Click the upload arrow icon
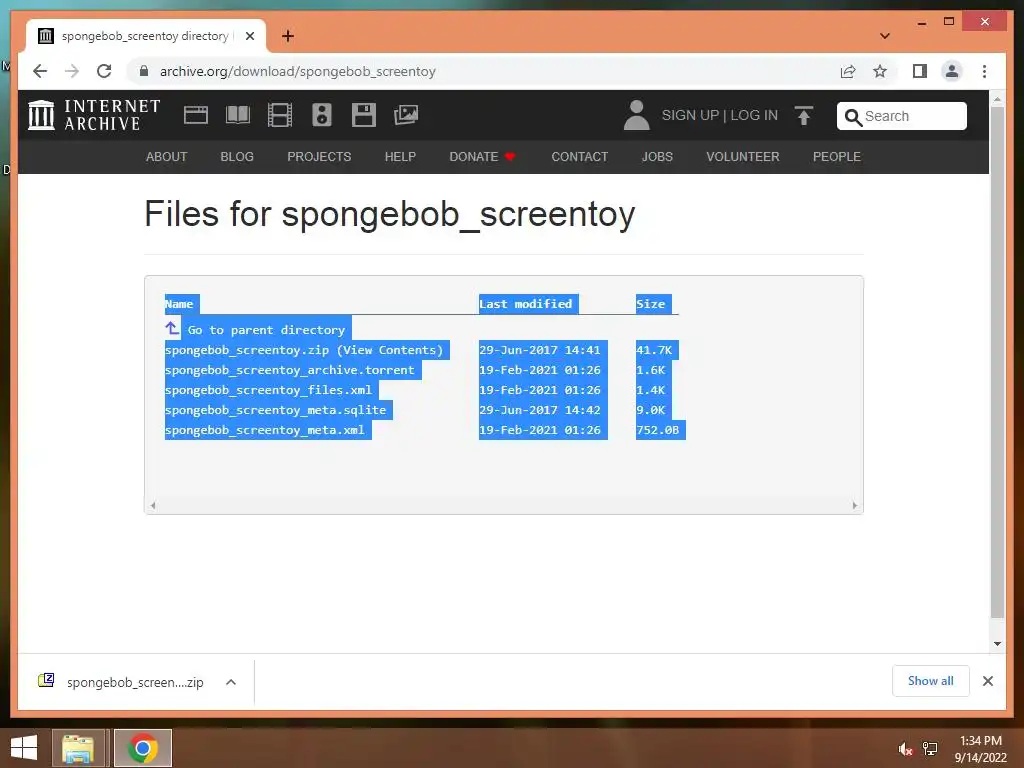Viewport: 1024px width, 768px height. (804, 116)
